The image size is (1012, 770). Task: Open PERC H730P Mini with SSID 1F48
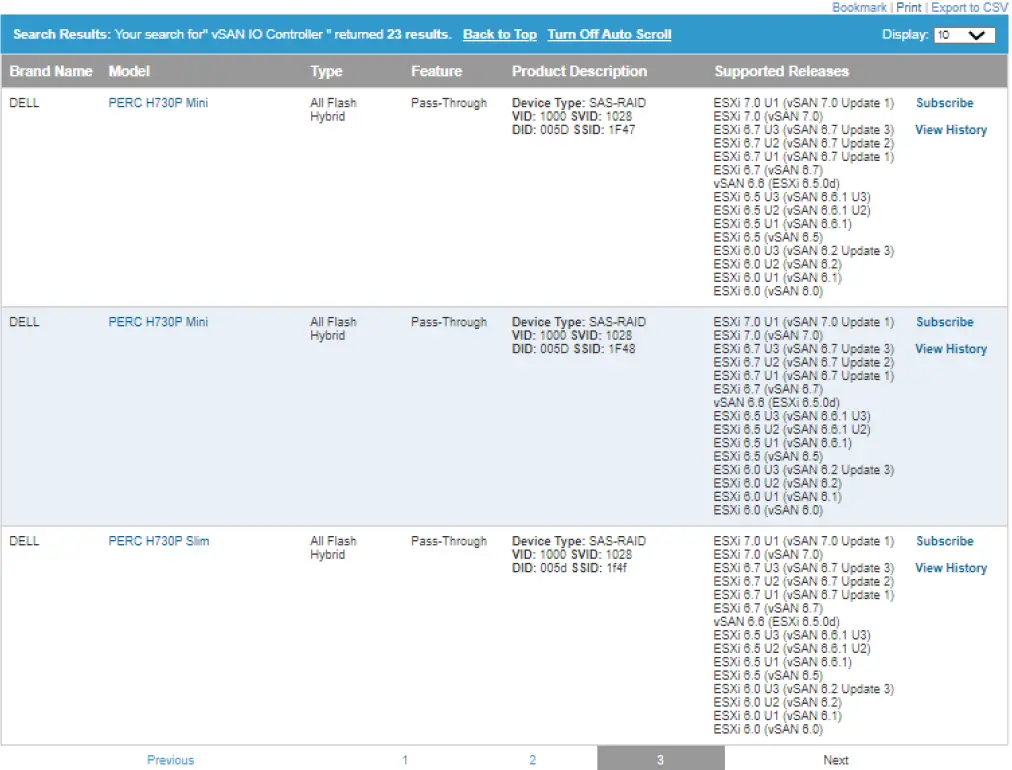(x=158, y=322)
